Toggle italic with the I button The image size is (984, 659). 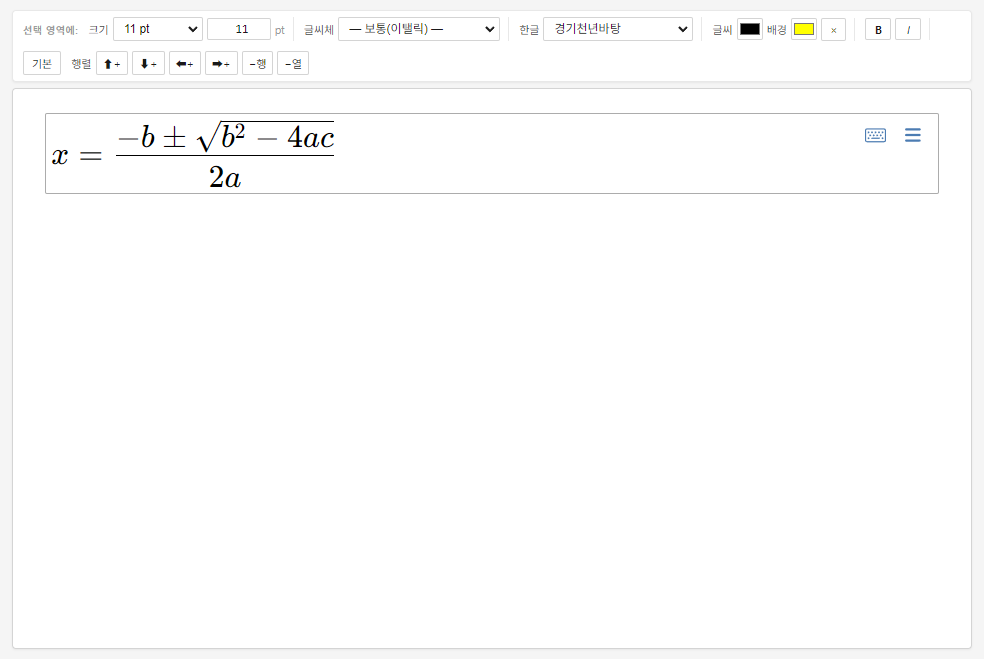pyautogui.click(x=908, y=29)
